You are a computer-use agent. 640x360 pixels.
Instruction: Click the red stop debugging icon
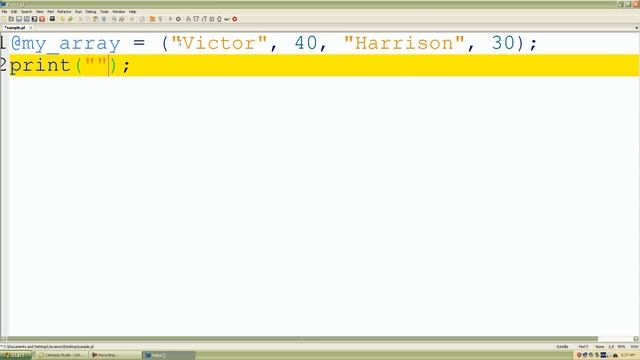point(235,19)
